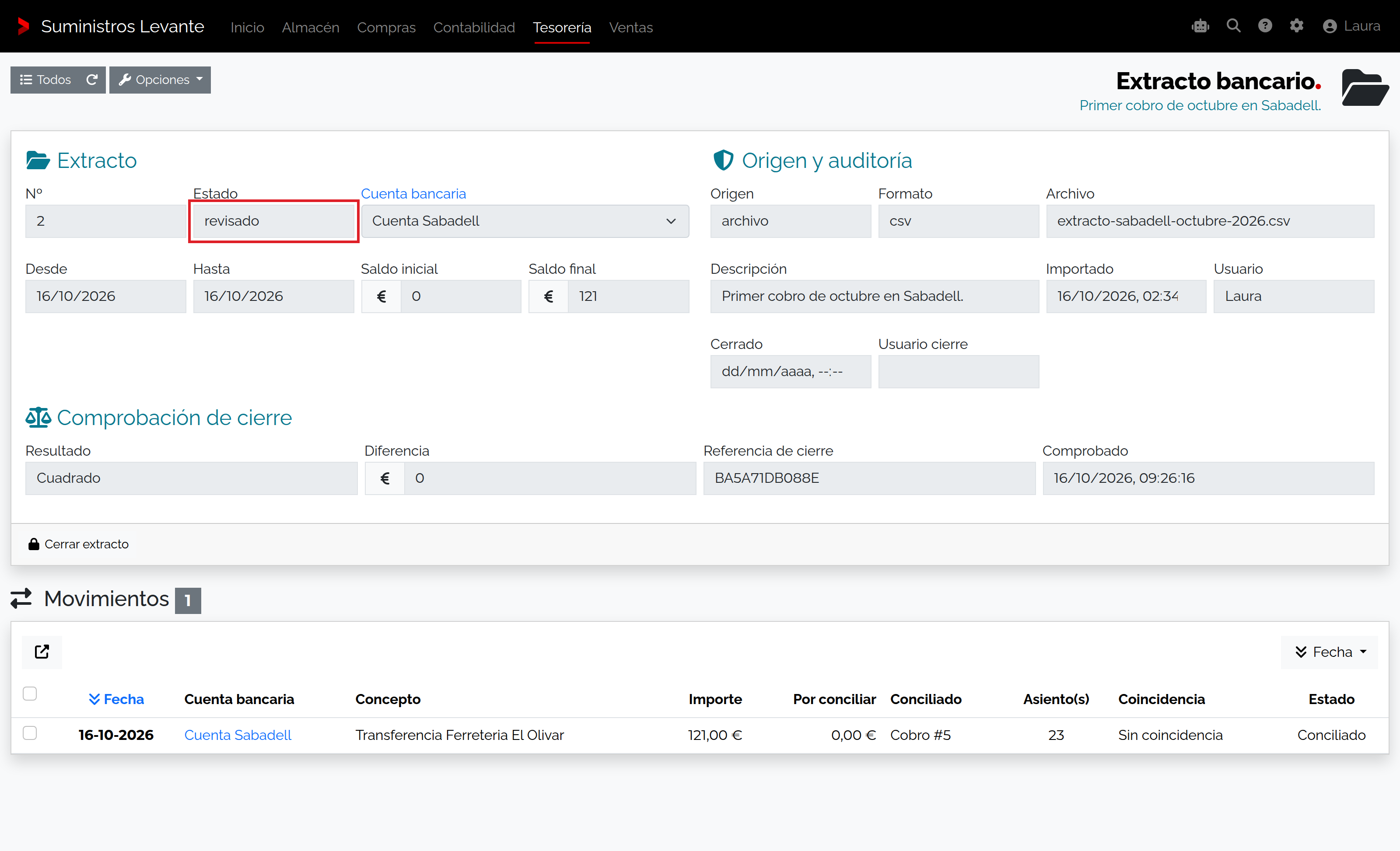Click the shield icon by Origen y auditoría
1400x851 pixels.
pyautogui.click(x=723, y=160)
